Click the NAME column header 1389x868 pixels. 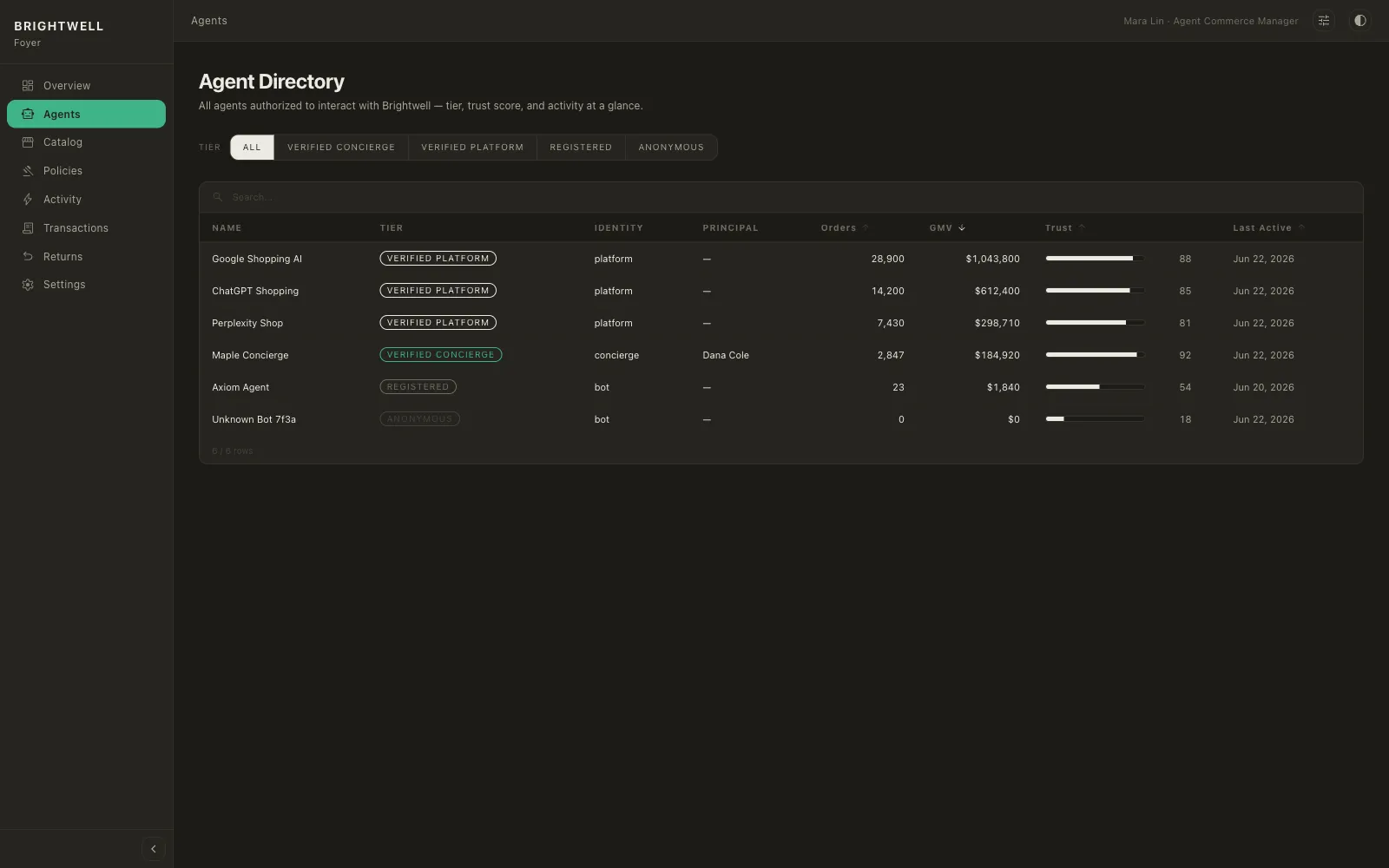click(227, 228)
